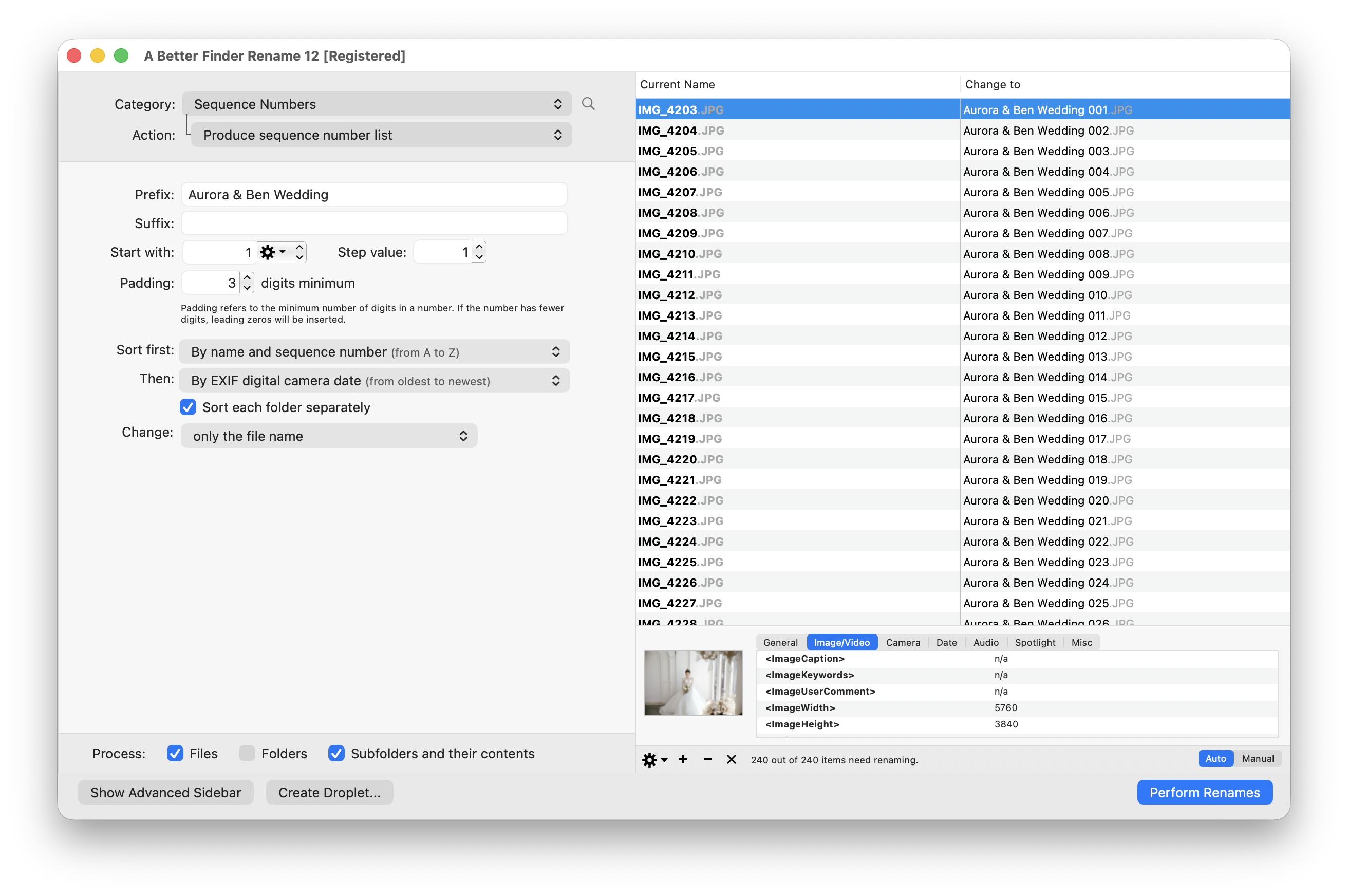The image size is (1348, 896).
Task: Click the Create Droplet button
Action: pos(329,793)
